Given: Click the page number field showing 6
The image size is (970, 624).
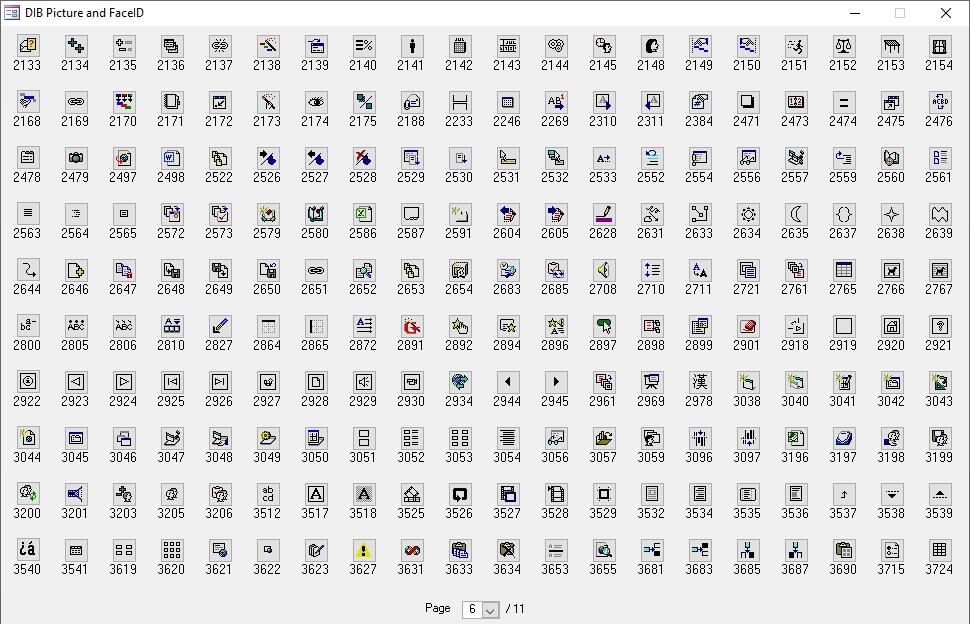Looking at the screenshot, I should (x=473, y=610).
